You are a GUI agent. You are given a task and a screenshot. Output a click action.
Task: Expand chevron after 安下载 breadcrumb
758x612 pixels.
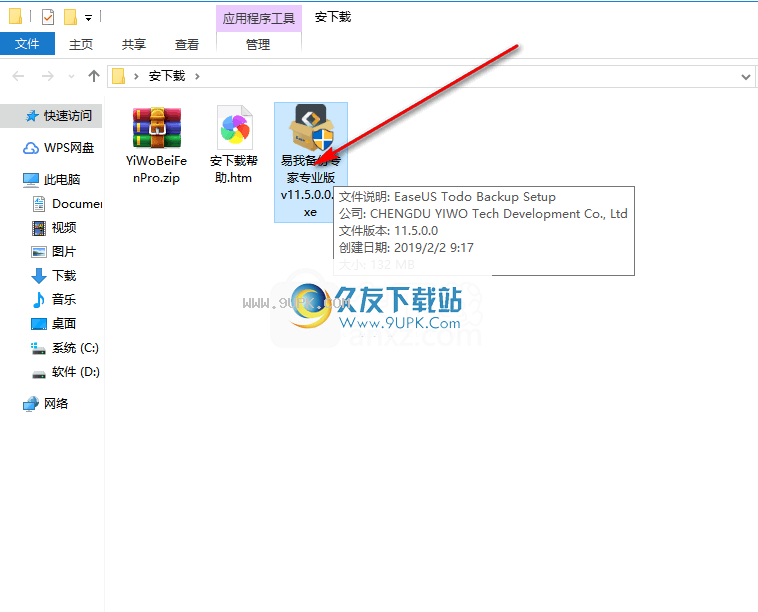197,76
